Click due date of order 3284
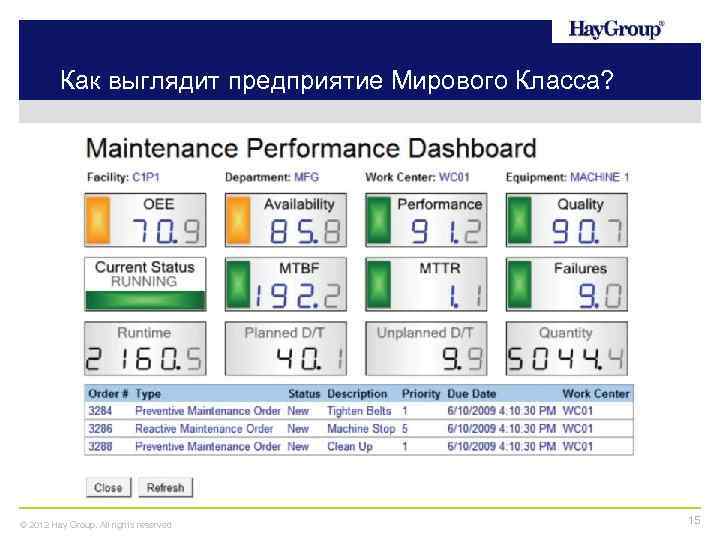 [x=501, y=411]
